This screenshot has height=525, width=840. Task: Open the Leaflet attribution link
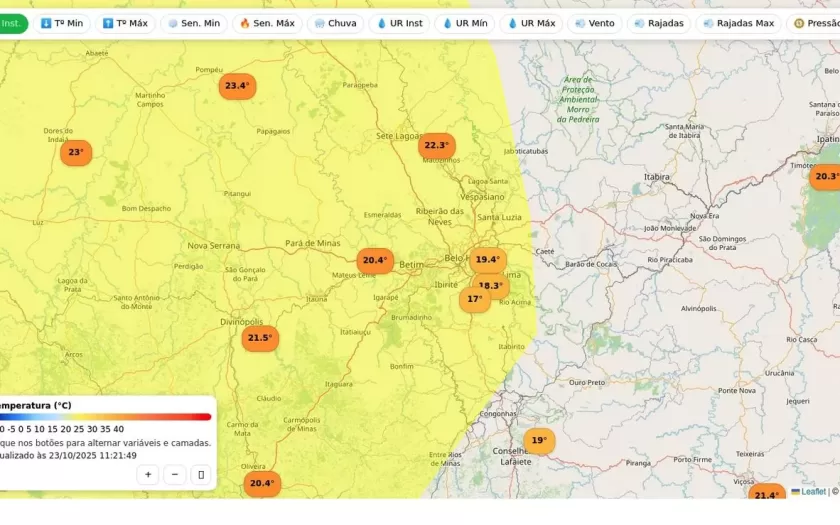pos(812,491)
